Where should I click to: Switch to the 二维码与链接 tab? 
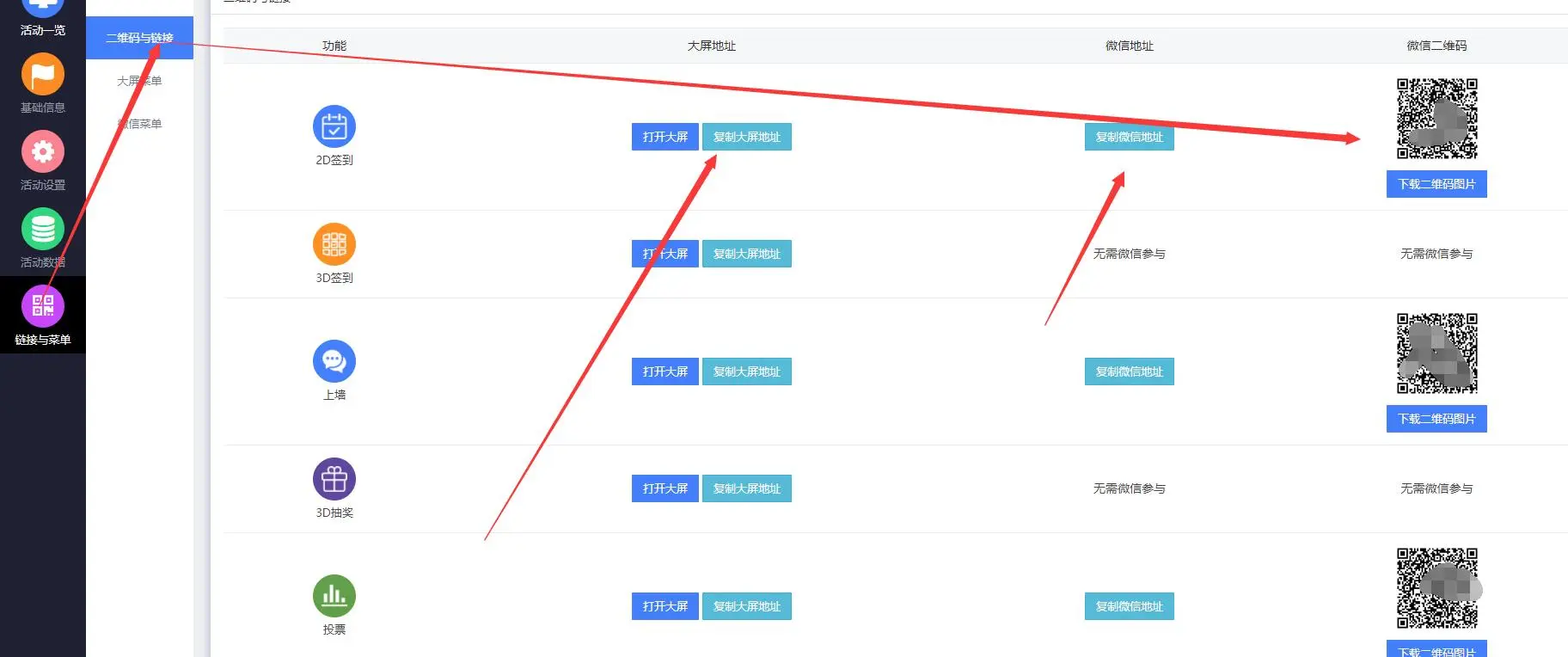click(x=139, y=38)
